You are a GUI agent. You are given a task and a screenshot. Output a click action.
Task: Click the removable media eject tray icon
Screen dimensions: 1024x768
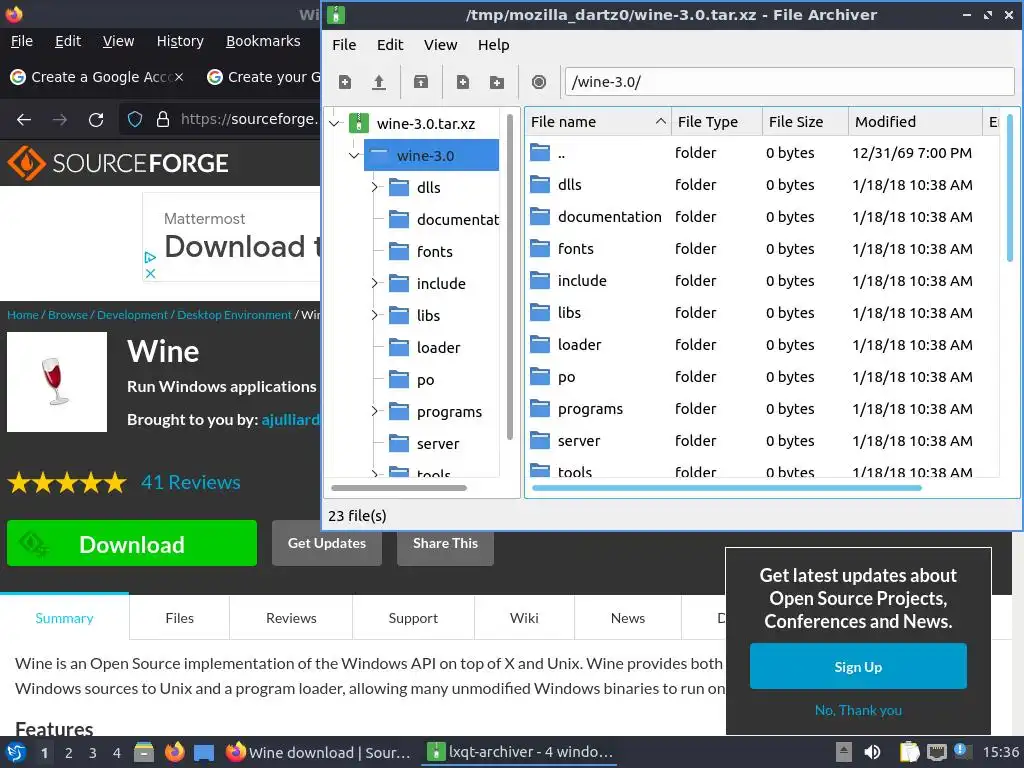point(844,752)
